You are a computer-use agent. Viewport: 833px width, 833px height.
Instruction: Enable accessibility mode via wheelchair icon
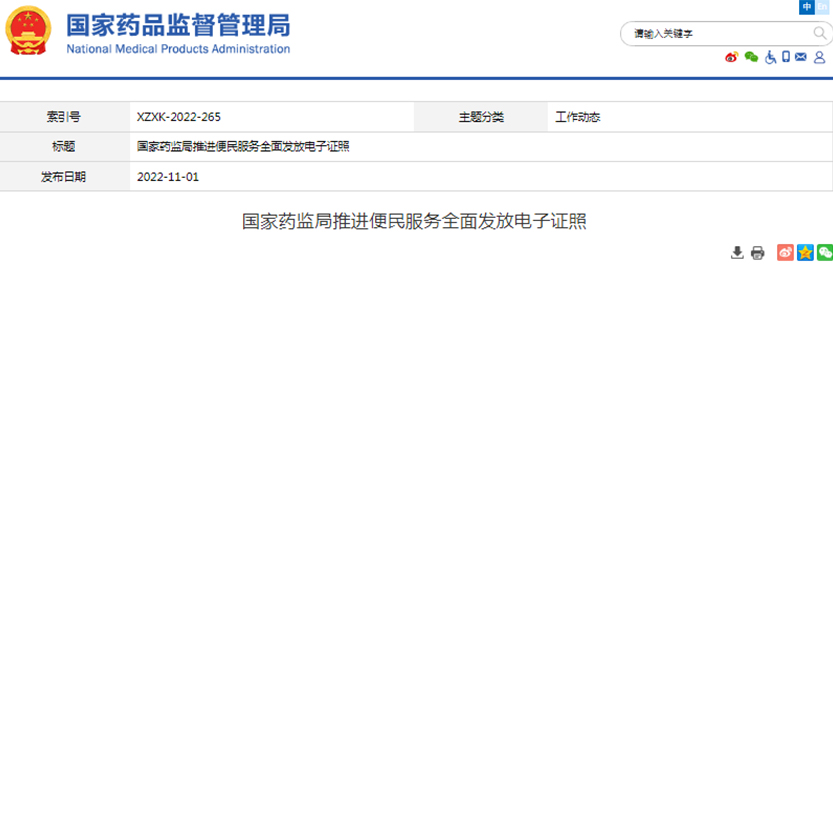tap(770, 58)
